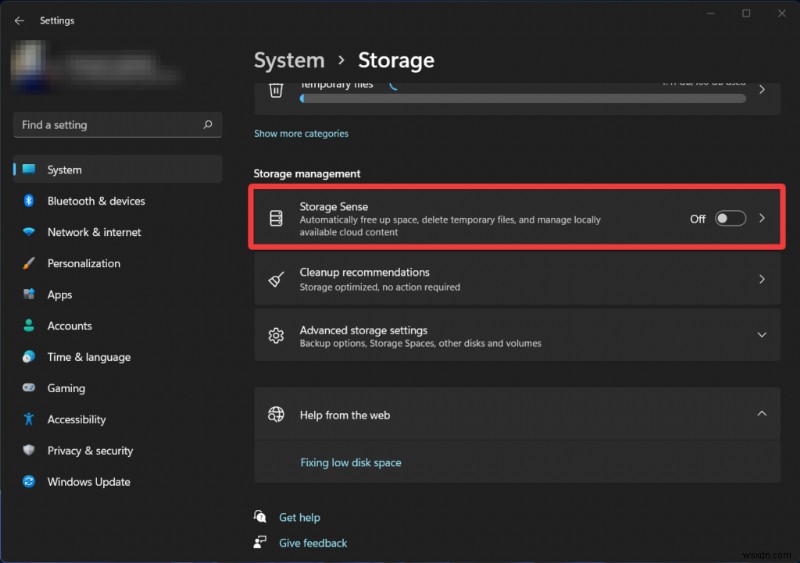
Task: Open Bluetooth & devices settings
Action: pos(118,201)
